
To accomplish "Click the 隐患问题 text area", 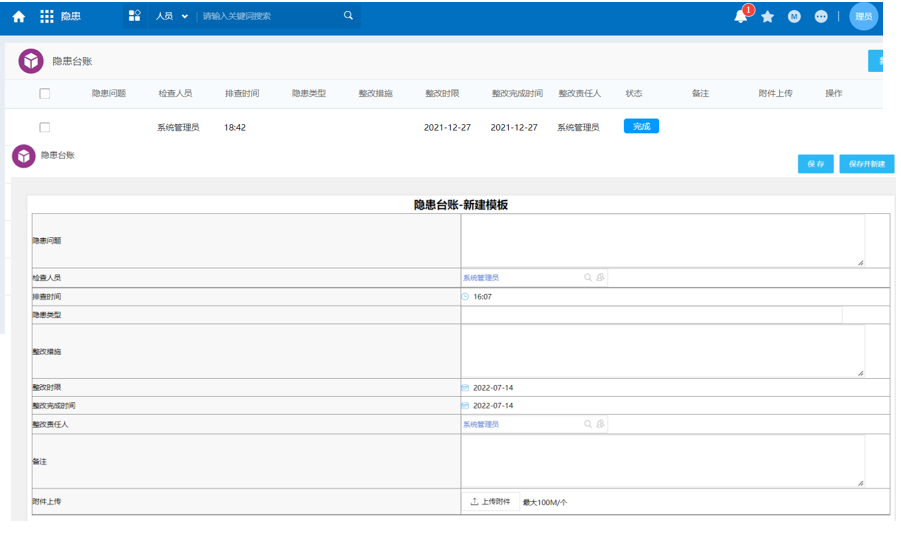I will [663, 240].
